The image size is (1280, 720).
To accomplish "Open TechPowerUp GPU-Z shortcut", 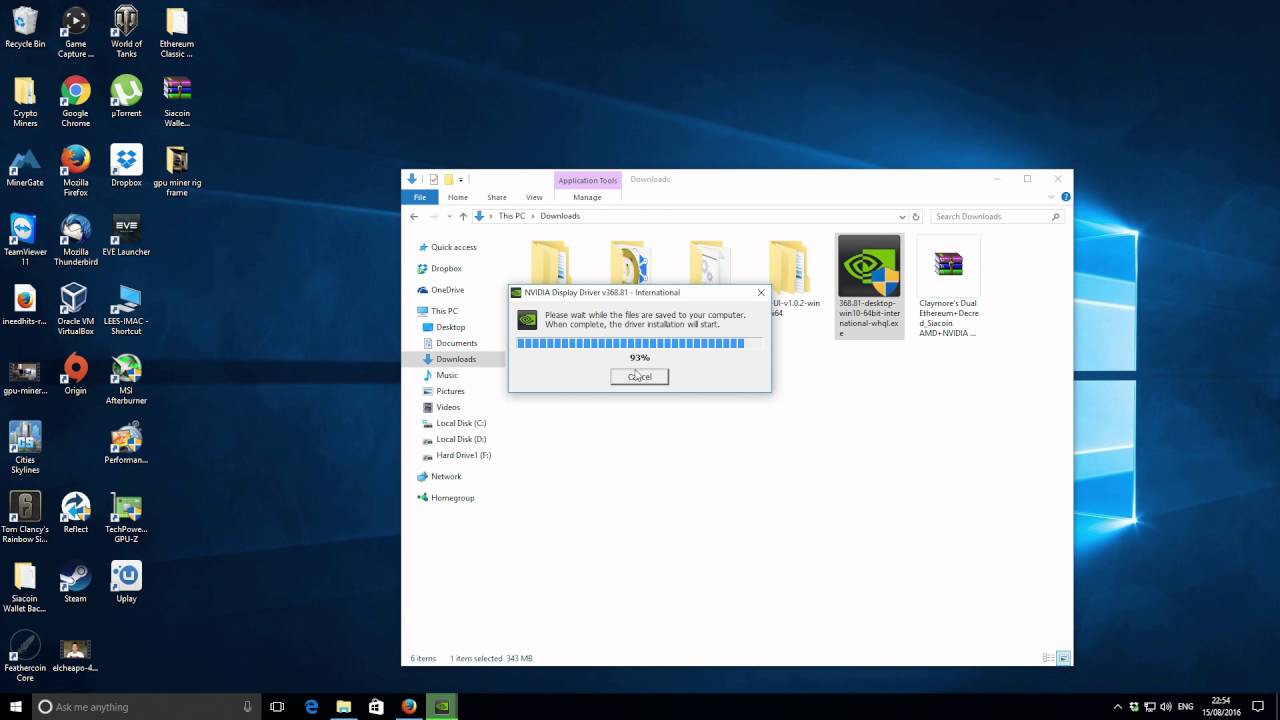I will (x=126, y=516).
